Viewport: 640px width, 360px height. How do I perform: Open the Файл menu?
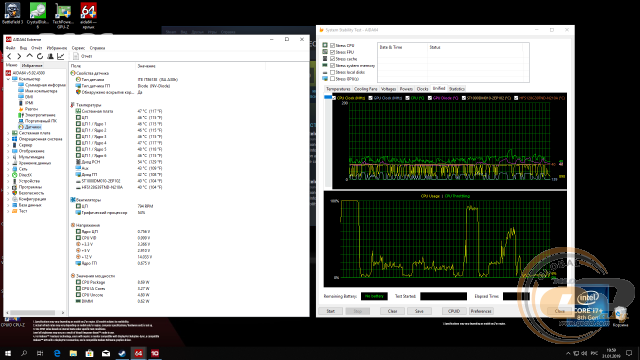pyautogui.click(x=10, y=48)
